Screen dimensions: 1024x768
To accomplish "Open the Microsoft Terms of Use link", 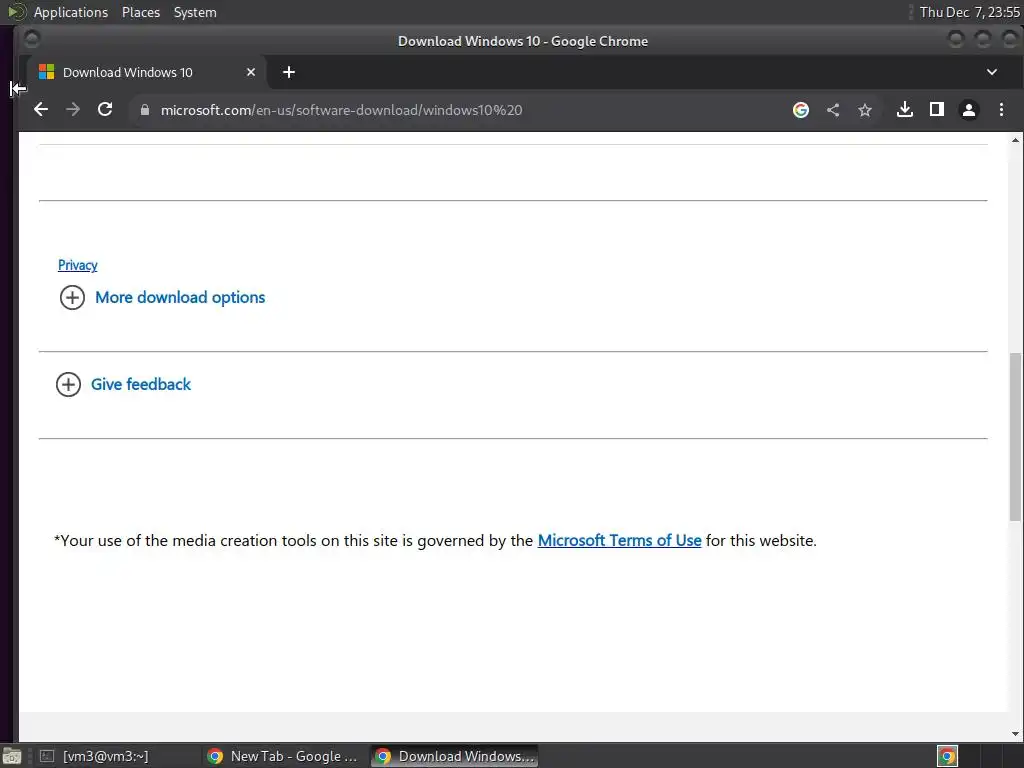I will [x=619, y=540].
